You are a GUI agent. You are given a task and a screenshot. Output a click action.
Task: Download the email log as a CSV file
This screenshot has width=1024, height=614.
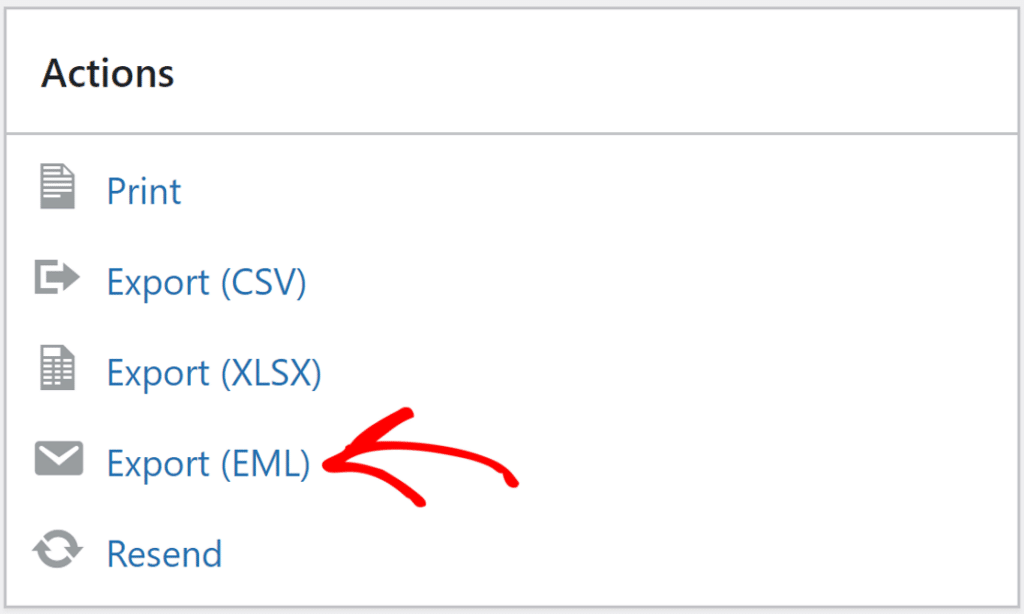(206, 283)
